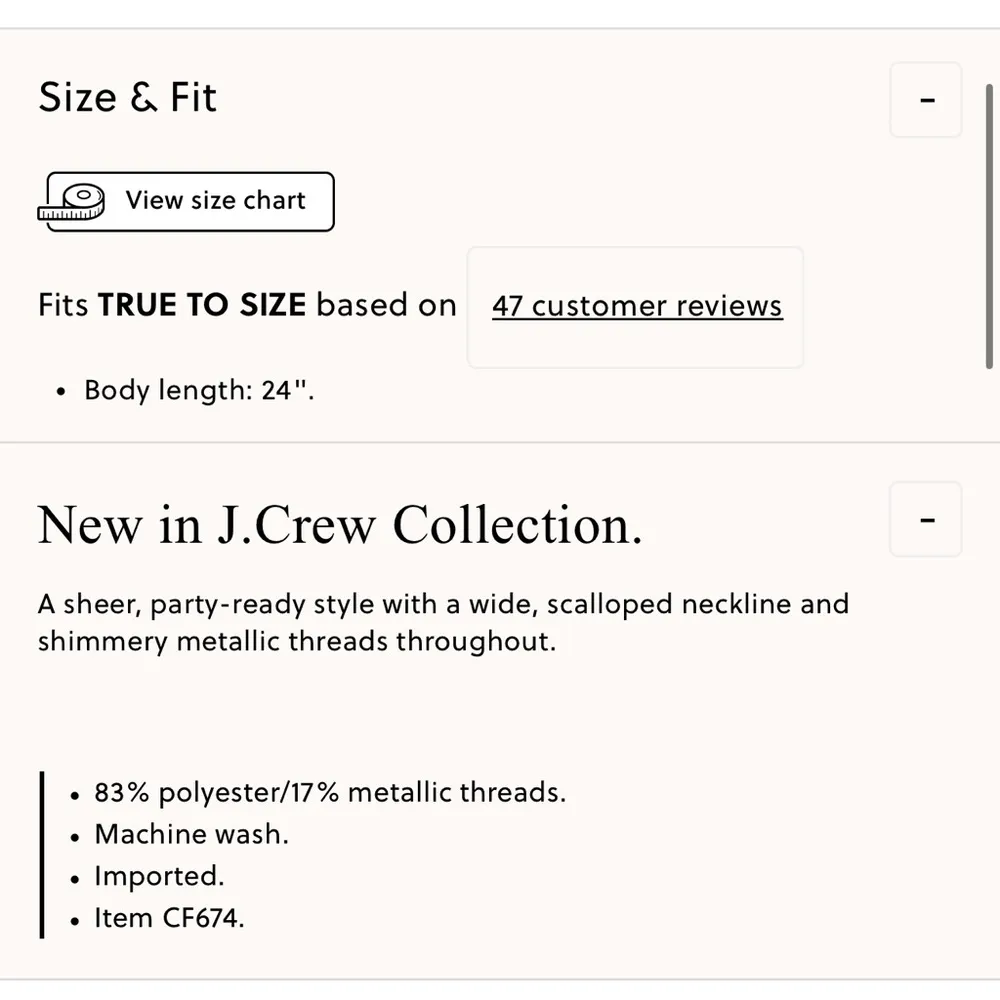Viewport: 1000px width, 1000px height.
Task: Click the horizontal scrollbar at the bottom
Action: pyautogui.click(x=500, y=993)
